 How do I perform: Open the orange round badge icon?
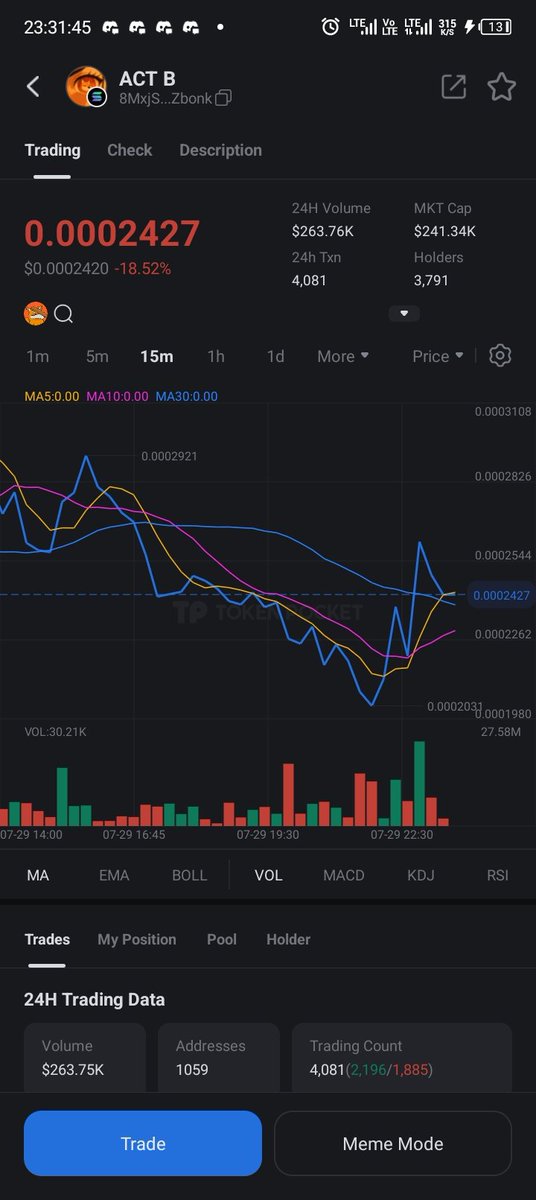coord(35,314)
